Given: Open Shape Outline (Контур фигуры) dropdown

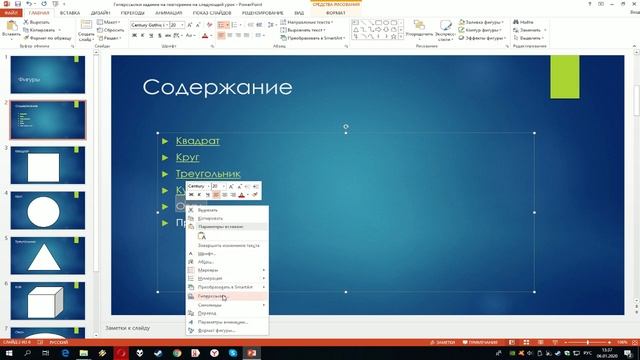Looking at the screenshot, I should pos(480,30).
